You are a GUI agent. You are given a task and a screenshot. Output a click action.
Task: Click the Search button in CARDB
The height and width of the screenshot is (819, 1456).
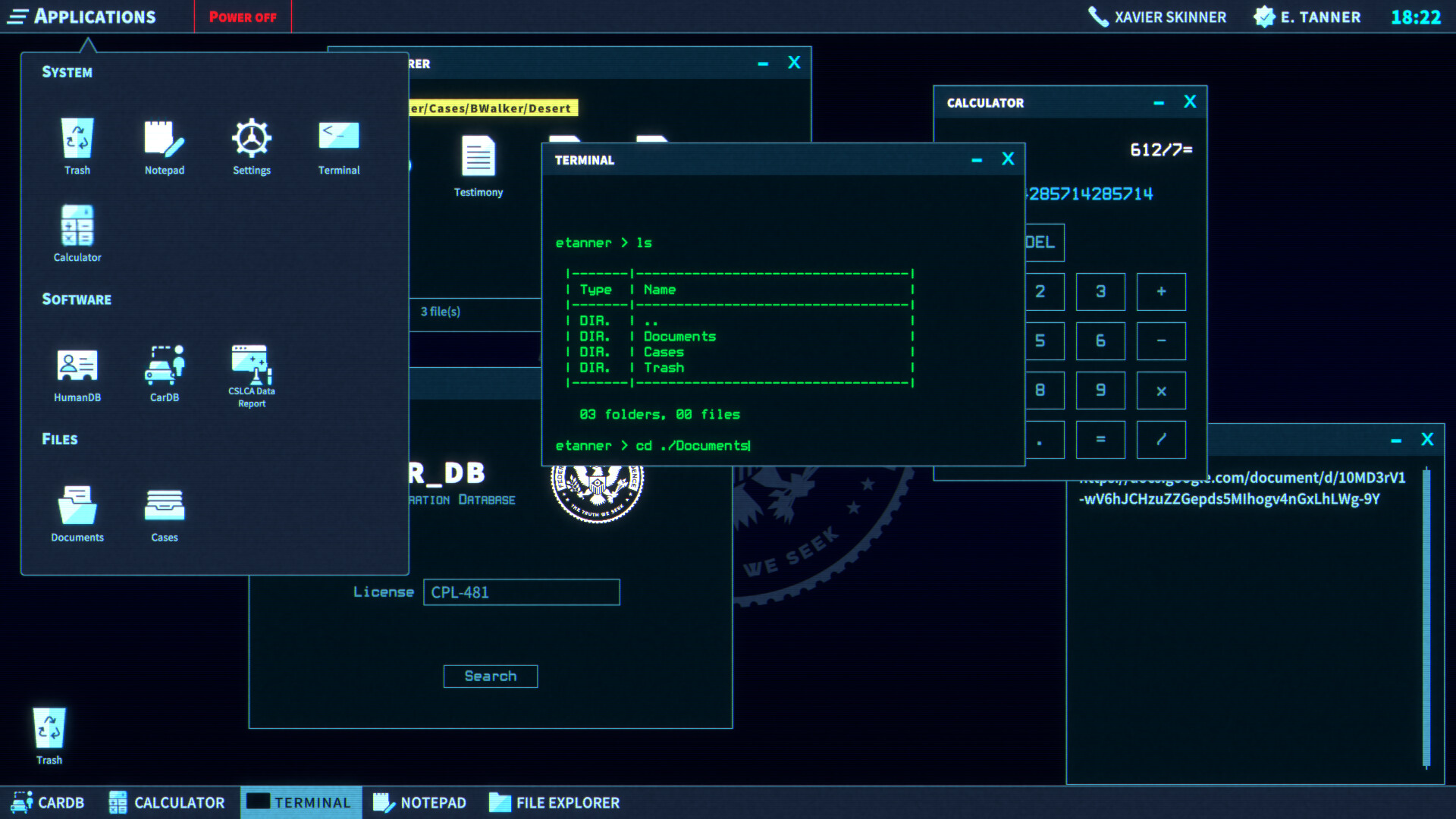click(490, 676)
